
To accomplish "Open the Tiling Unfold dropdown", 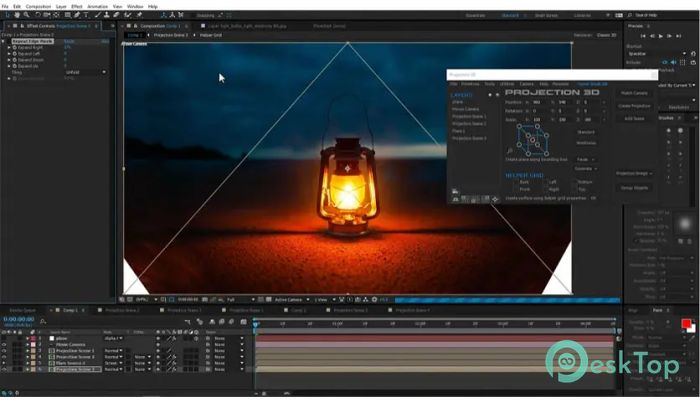I will coord(85,72).
